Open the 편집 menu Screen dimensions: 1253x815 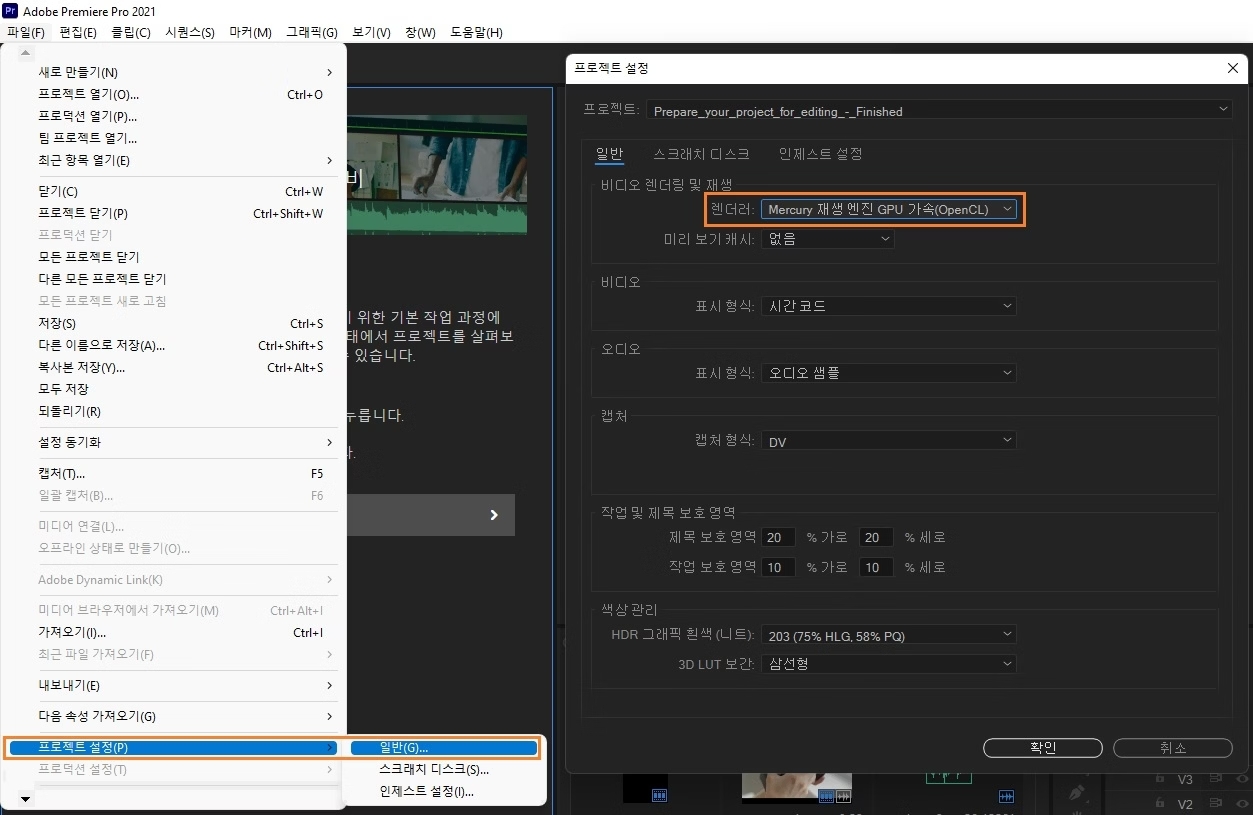78,32
